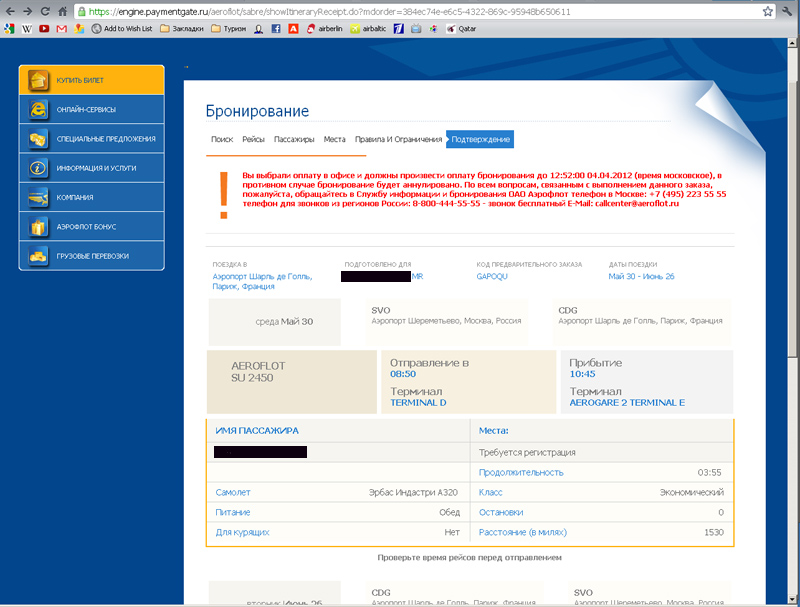Go to the Пассажиры booking step
The height and width of the screenshot is (607, 800).
point(294,139)
